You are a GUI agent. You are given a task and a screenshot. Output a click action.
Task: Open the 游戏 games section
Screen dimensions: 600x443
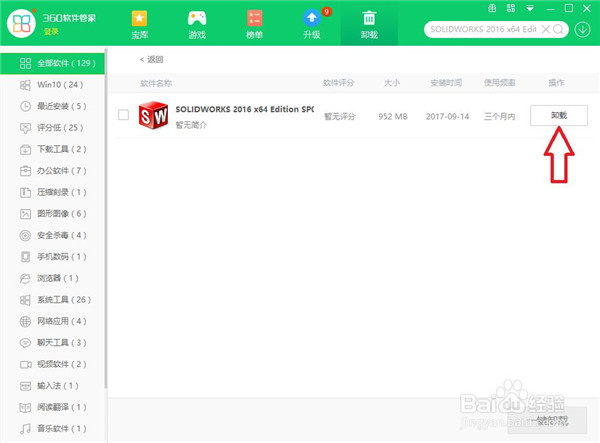pyautogui.click(x=197, y=24)
